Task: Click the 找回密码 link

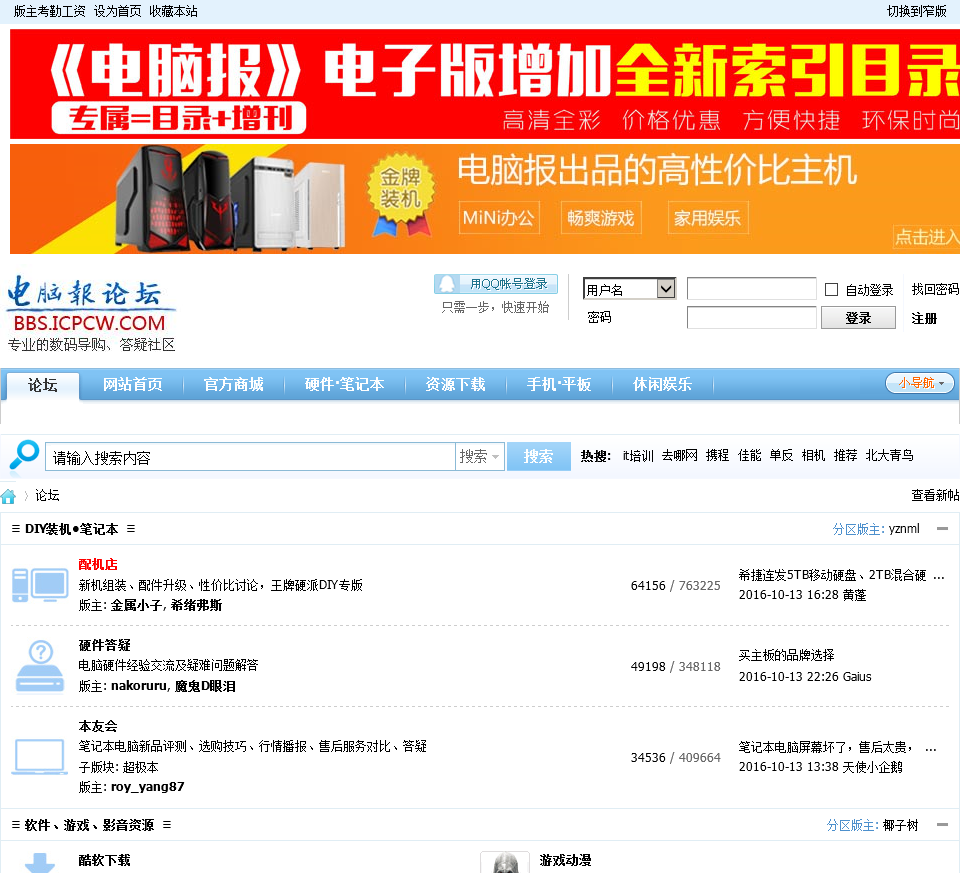Action: 935,289
